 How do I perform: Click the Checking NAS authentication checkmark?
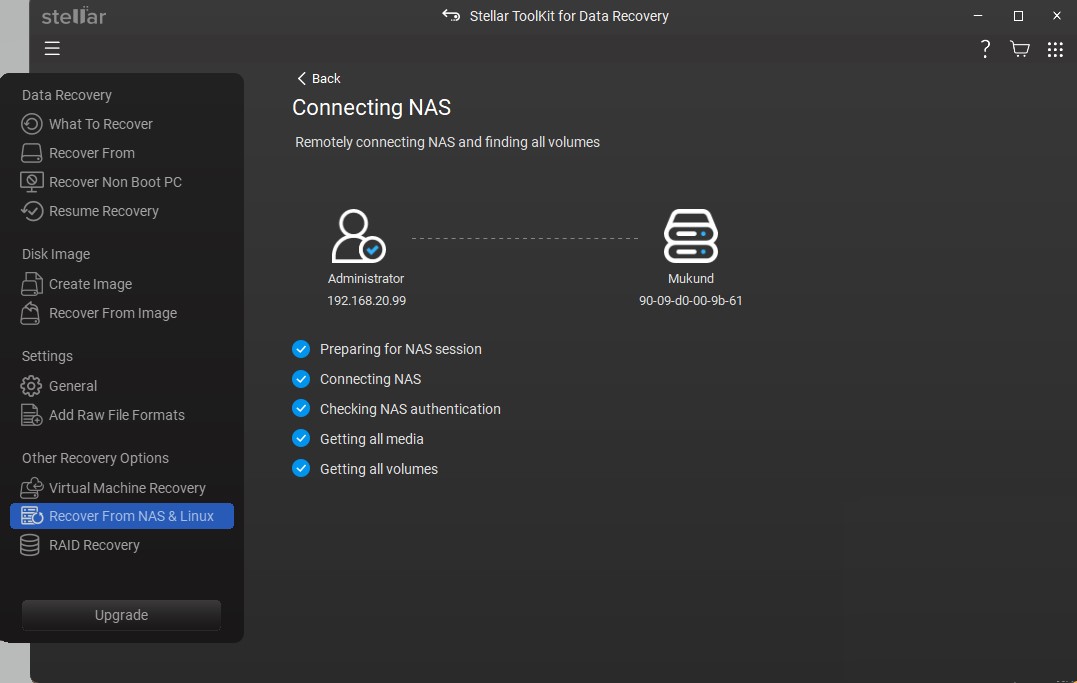coord(301,409)
